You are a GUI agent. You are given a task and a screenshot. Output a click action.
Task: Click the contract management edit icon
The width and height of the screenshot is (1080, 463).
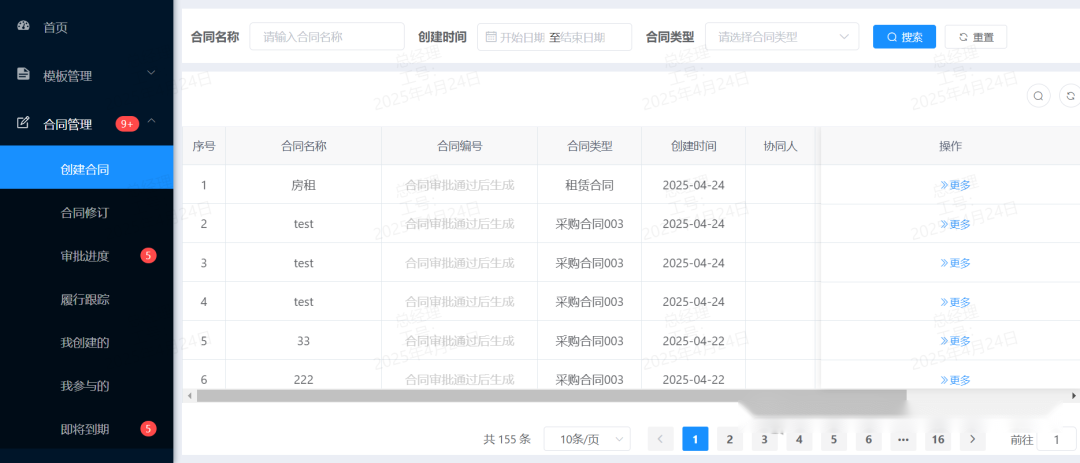coord(24,123)
